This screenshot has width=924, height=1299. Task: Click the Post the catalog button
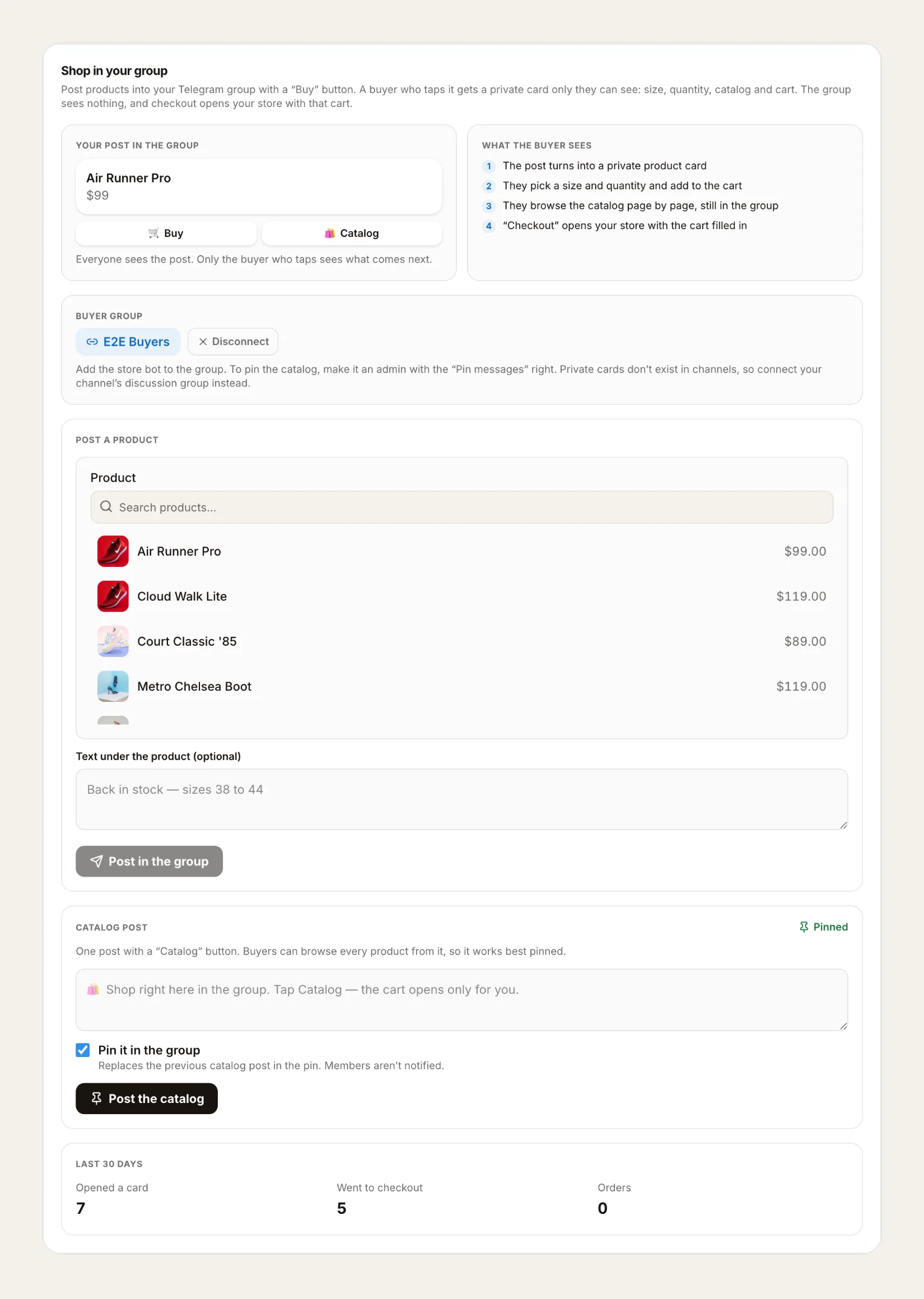(146, 1098)
